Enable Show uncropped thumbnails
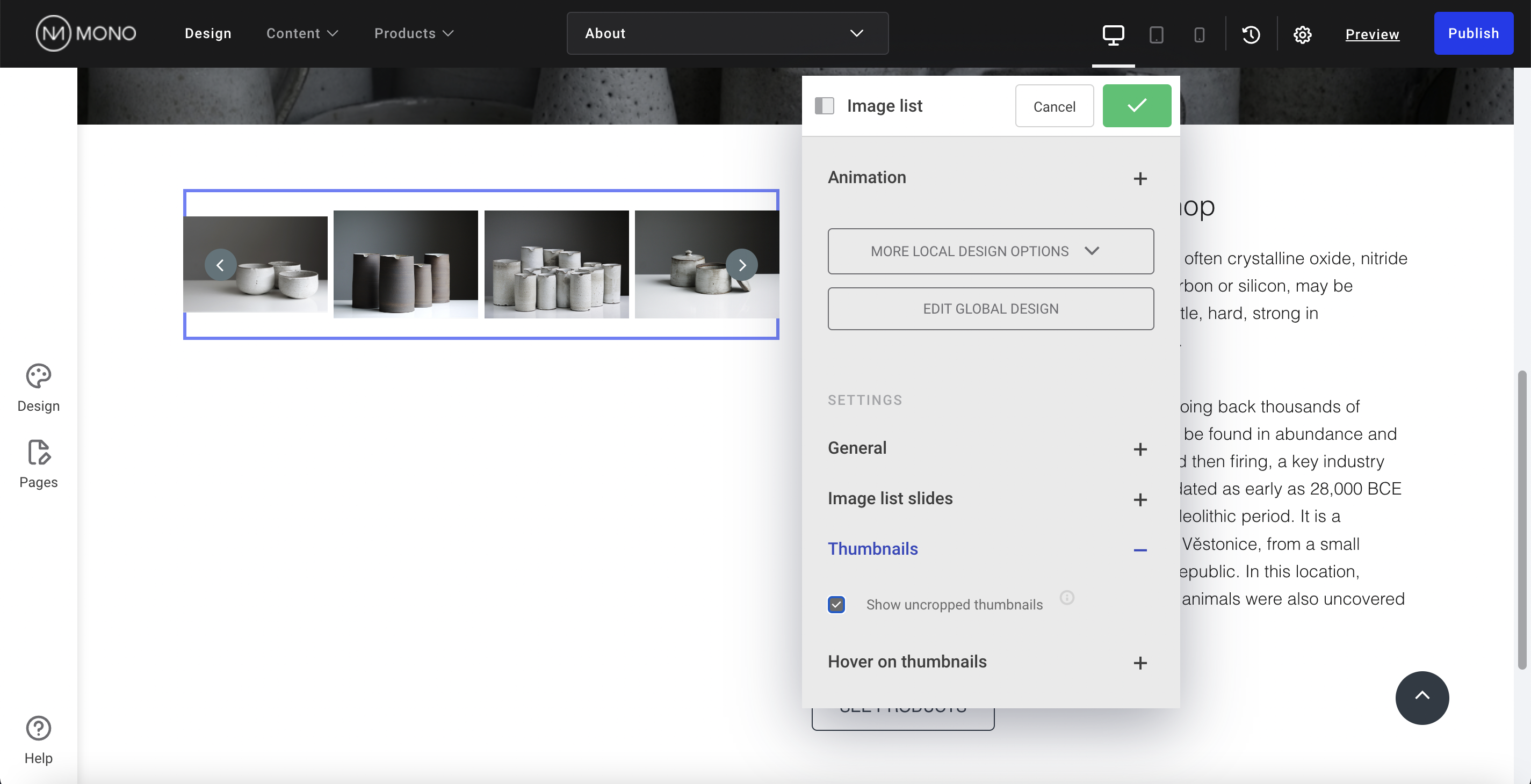The image size is (1531, 784). coord(836,604)
